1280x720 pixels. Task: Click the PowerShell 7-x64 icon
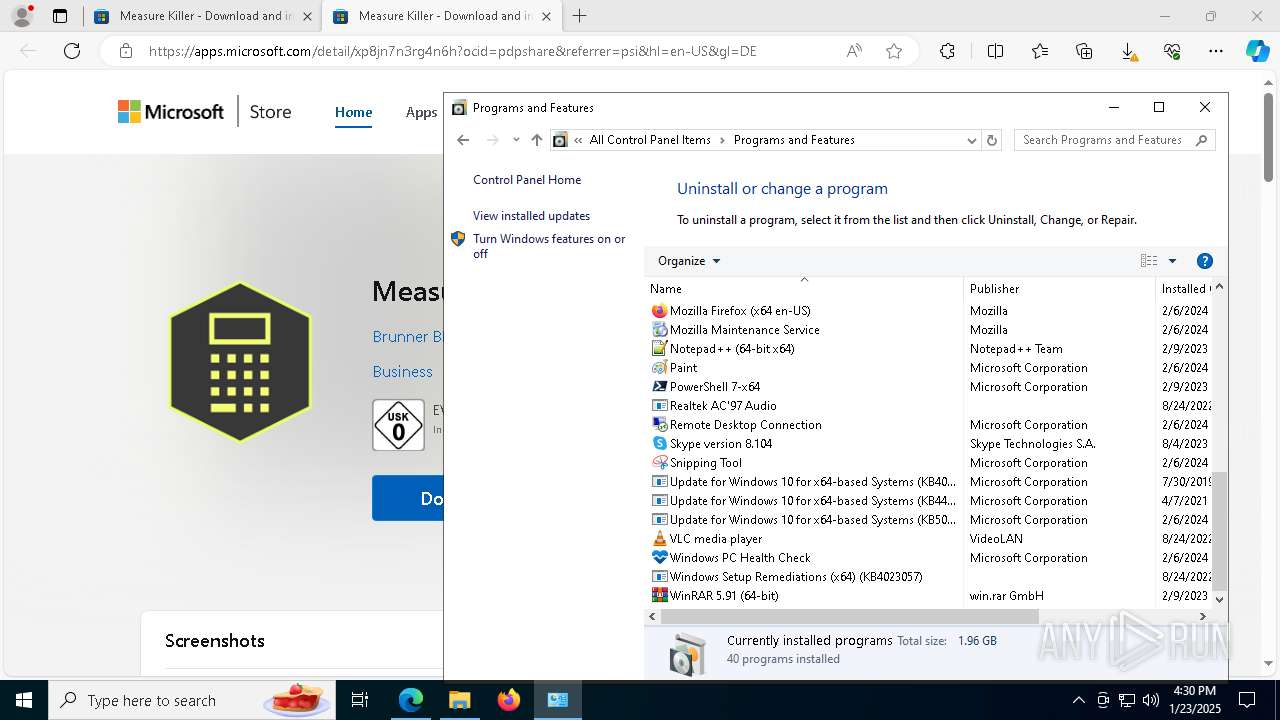point(659,387)
